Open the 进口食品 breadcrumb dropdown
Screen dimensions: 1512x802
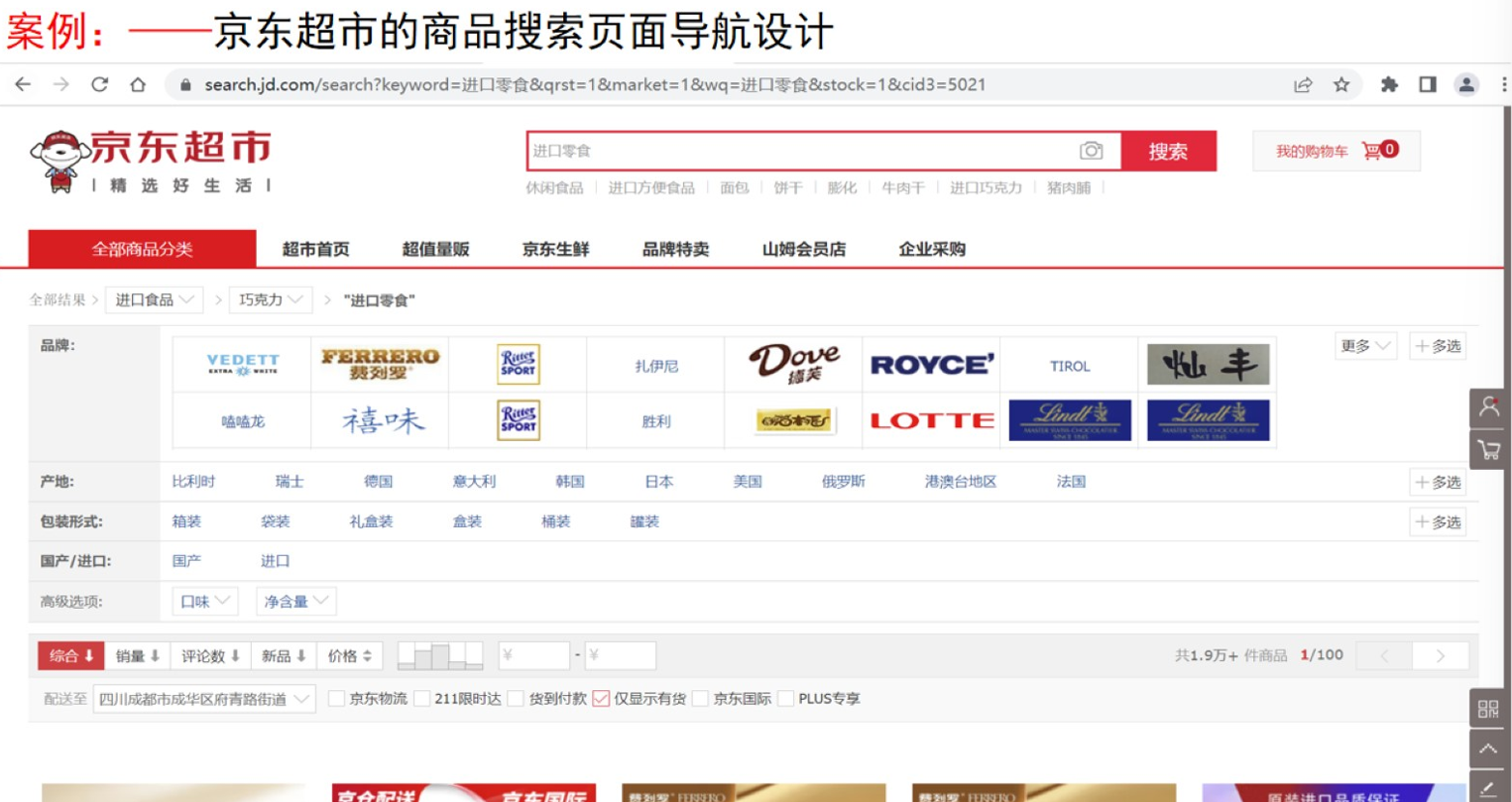154,299
